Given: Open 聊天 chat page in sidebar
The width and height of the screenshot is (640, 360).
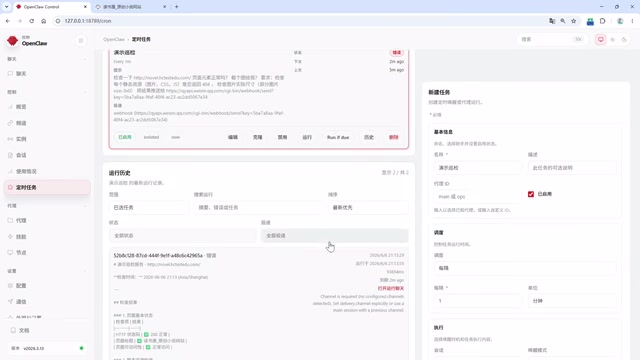Looking at the screenshot, I should click(x=47, y=74).
